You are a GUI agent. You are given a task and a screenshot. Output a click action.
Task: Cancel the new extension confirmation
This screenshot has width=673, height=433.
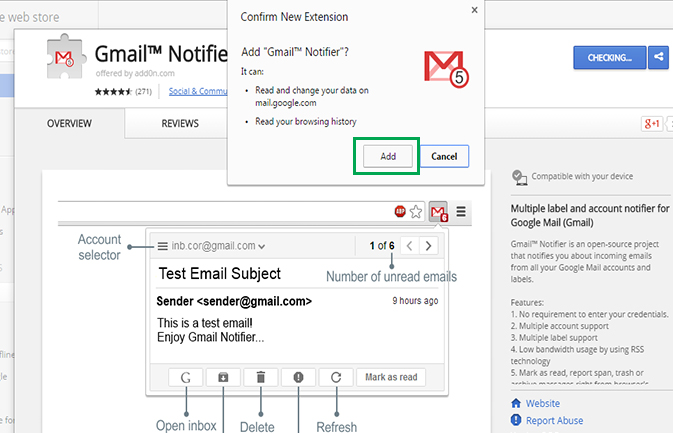coord(444,156)
